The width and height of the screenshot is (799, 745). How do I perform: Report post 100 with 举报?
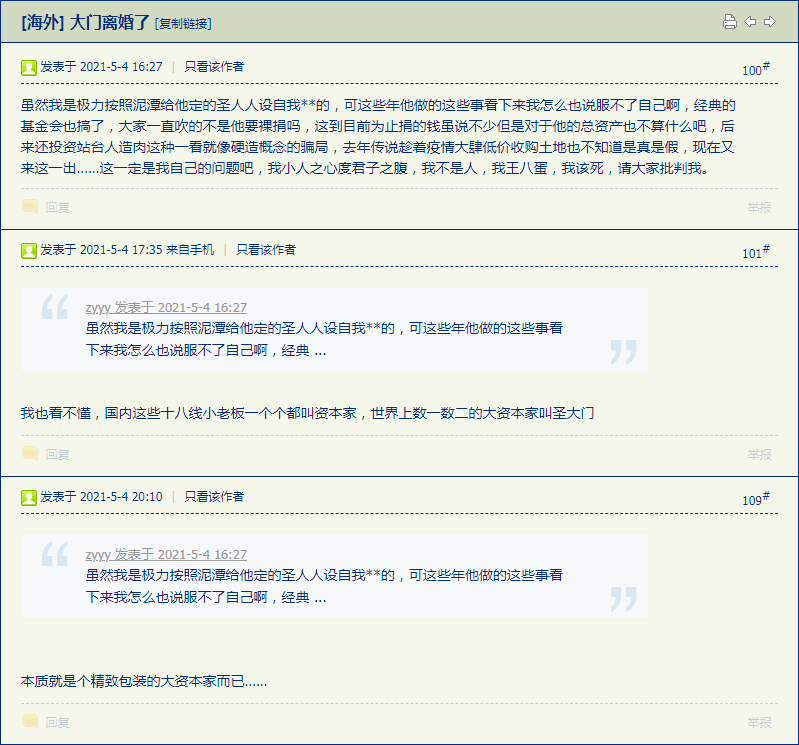pos(759,207)
